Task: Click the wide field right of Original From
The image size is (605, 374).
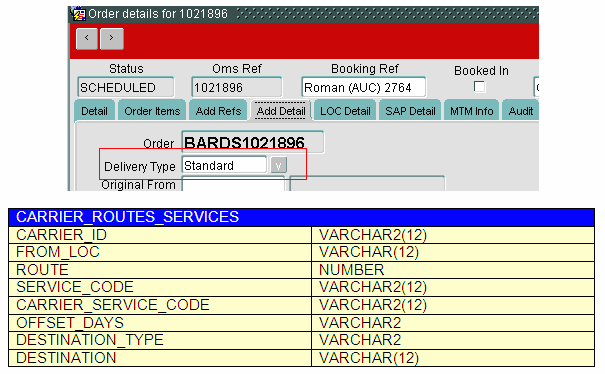Action: point(367,184)
